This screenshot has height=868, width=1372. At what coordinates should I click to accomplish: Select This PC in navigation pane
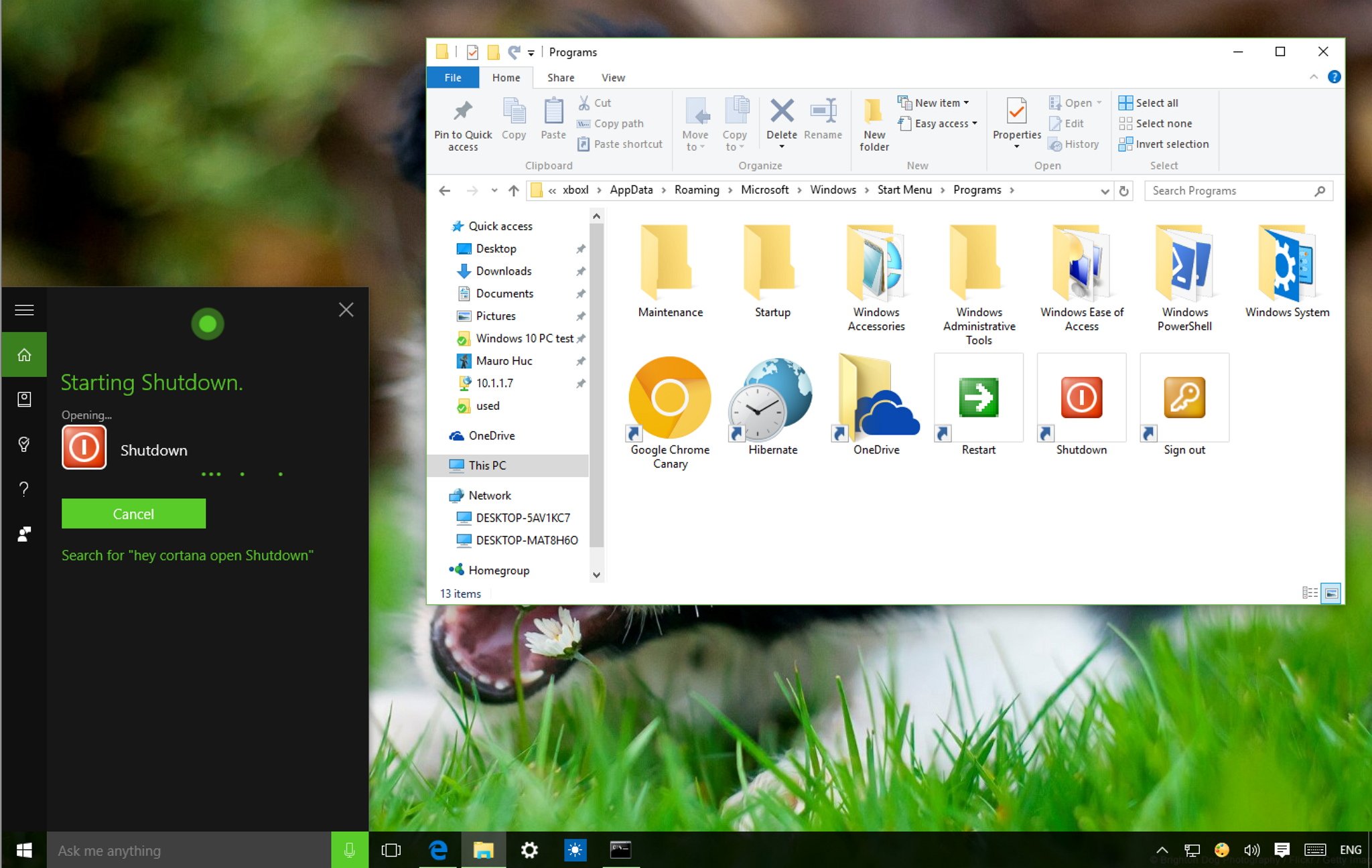tap(508, 465)
